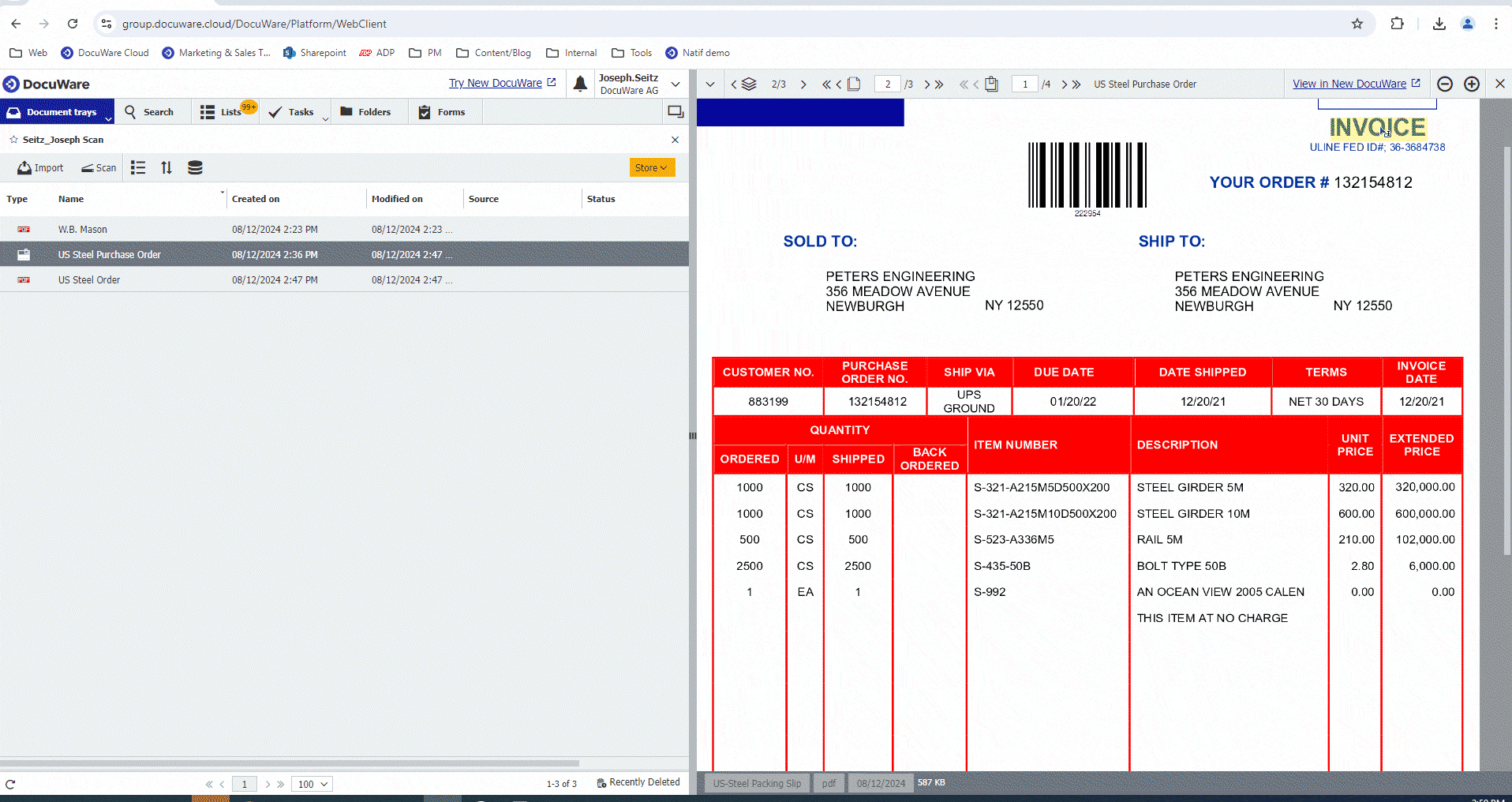Toggle favorite star for Seitz_Joseph Scan
The image size is (1512, 802).
click(x=13, y=139)
